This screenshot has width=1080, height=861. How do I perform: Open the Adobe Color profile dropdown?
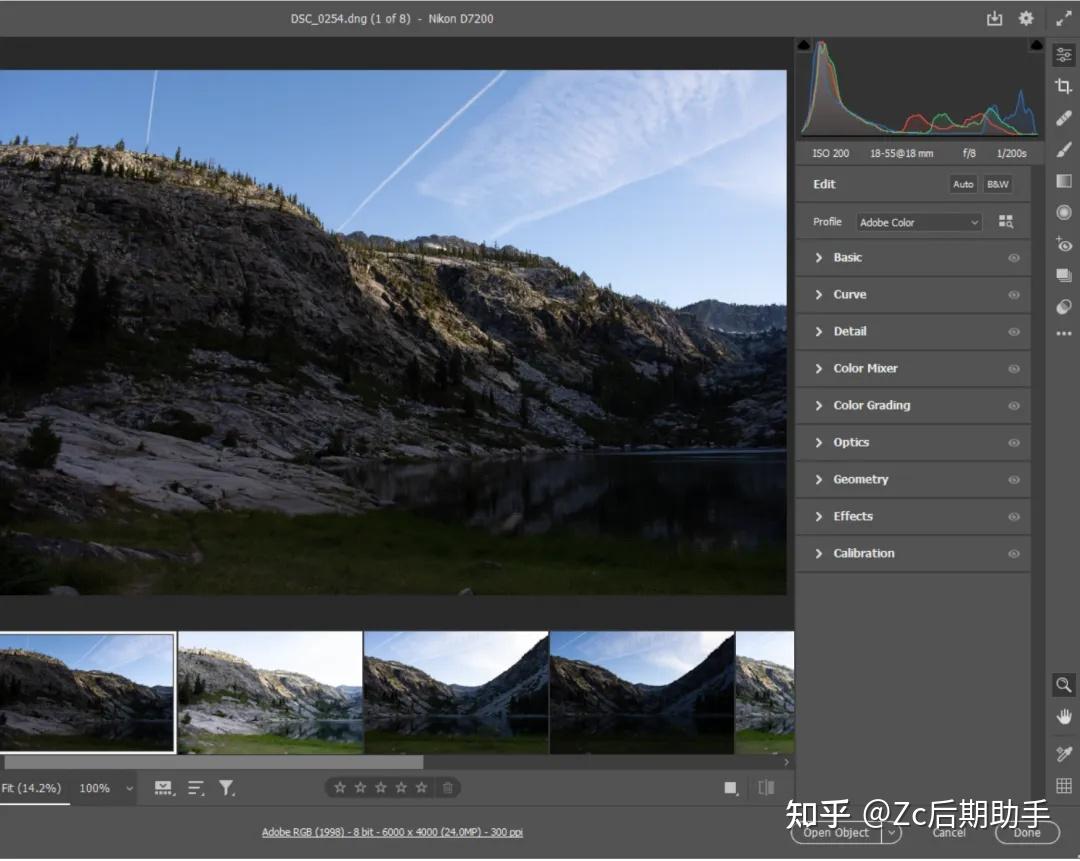(917, 222)
